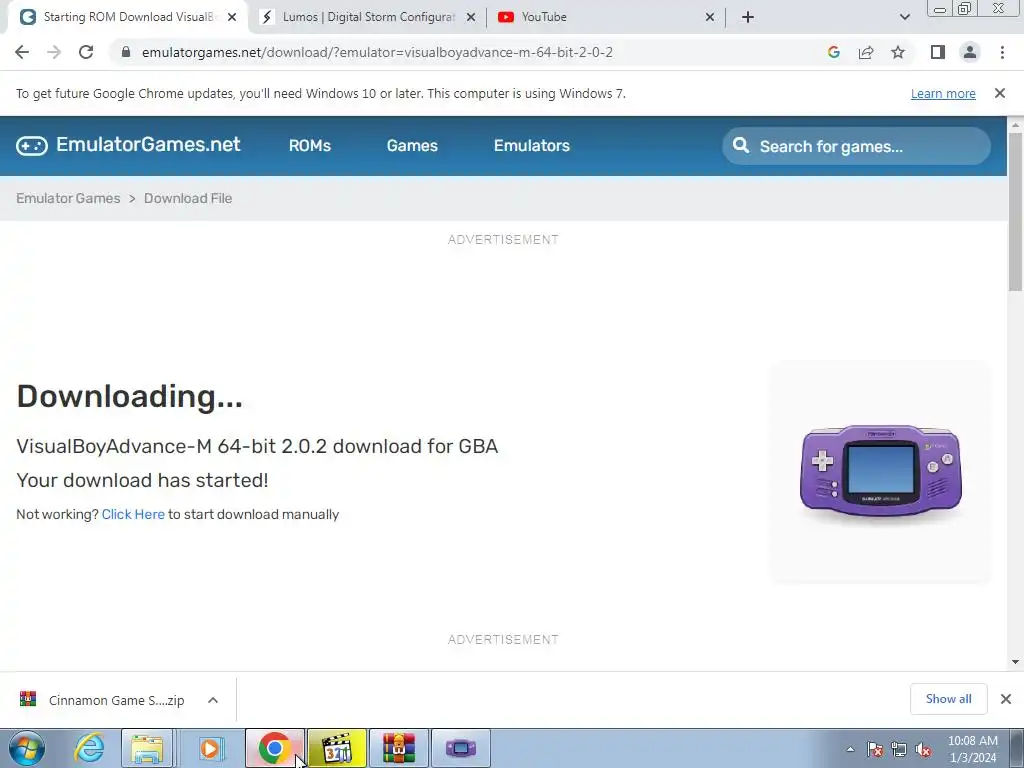Open Windows Media Player in taskbar

(x=210, y=748)
